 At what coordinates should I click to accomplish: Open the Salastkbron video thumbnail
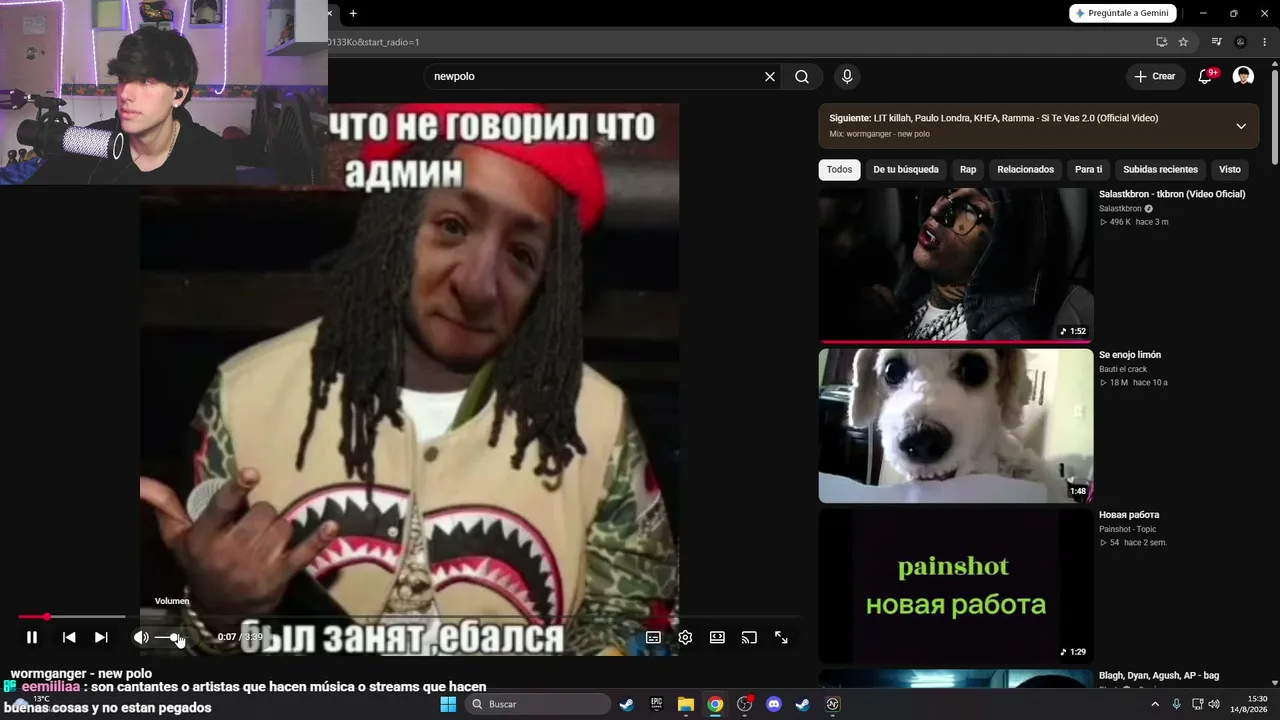[x=956, y=265]
